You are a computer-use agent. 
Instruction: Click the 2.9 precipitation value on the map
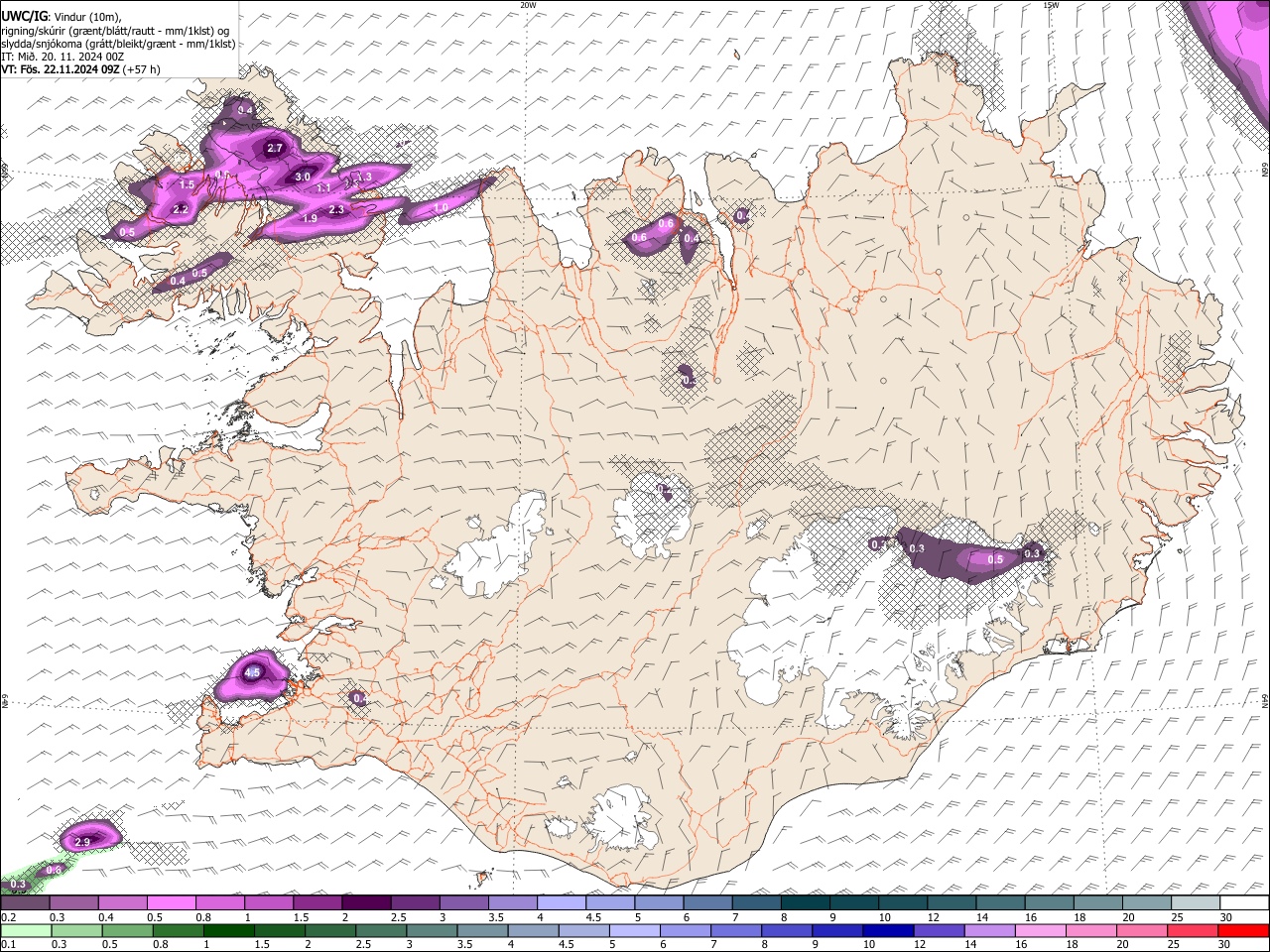[x=83, y=842]
